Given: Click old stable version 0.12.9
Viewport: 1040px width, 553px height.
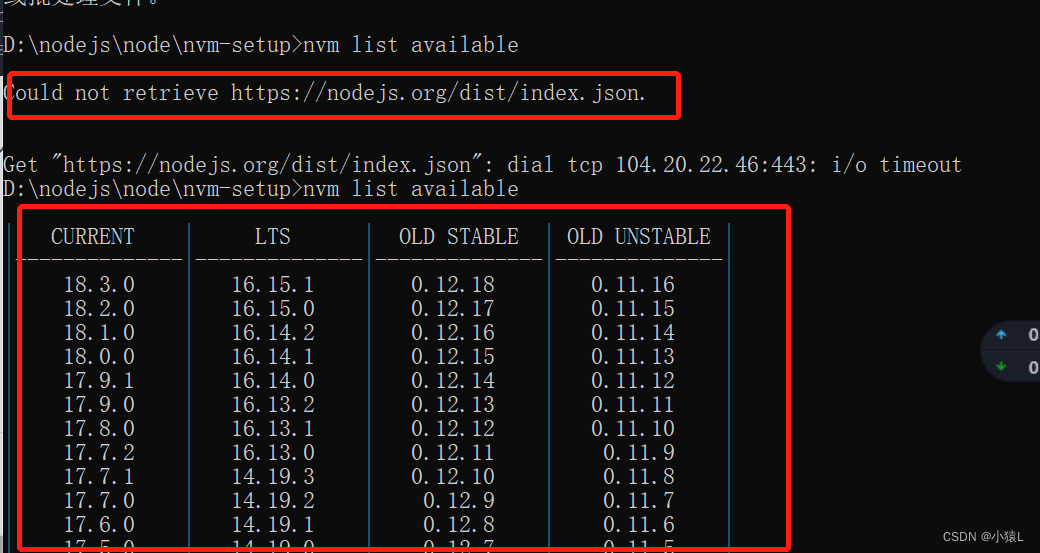Looking at the screenshot, I should point(459,501).
